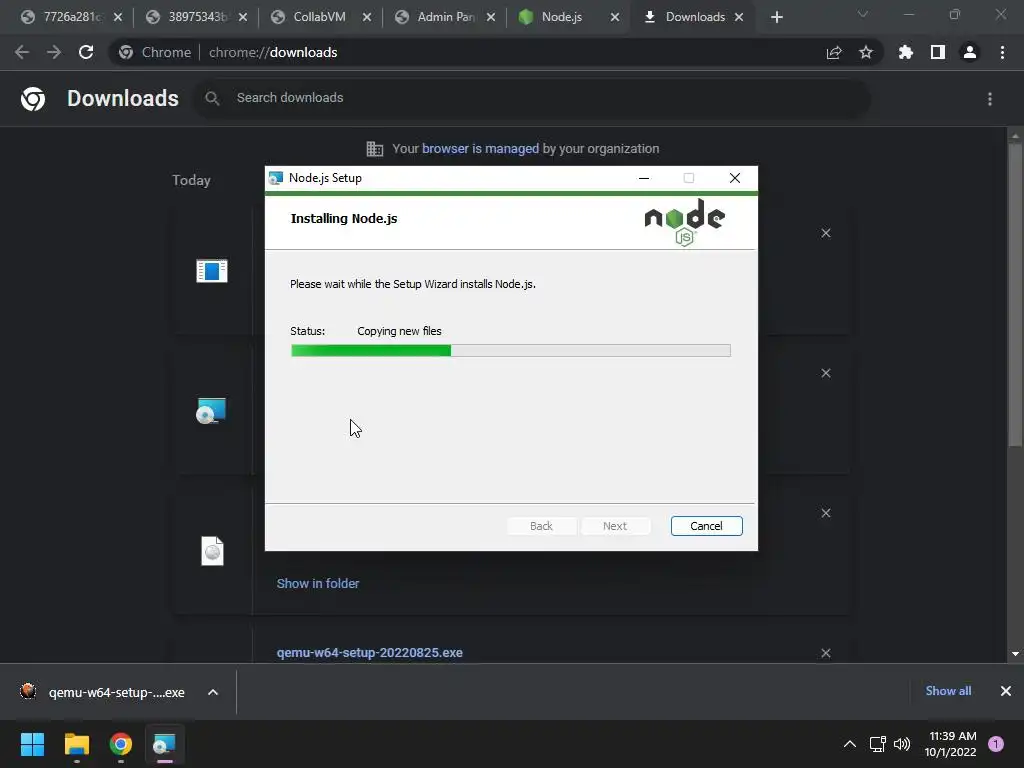1024x768 pixels.
Task: Open the volume control in the tray
Action: tap(902, 744)
